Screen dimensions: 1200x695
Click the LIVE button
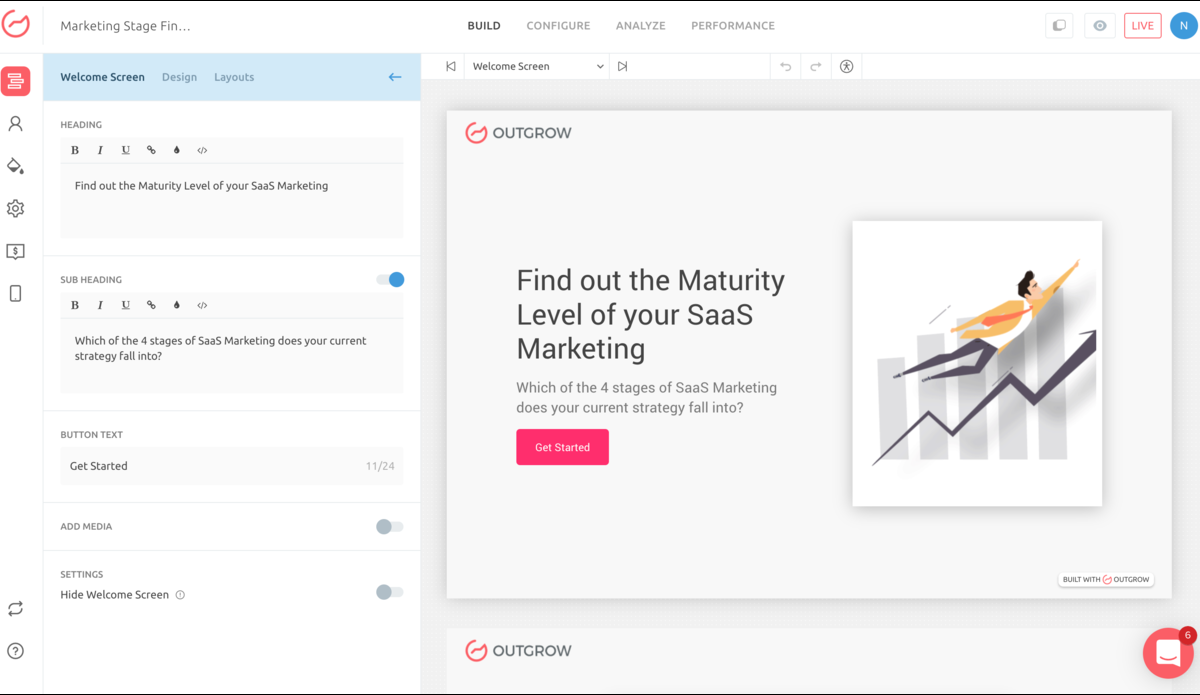pos(1142,26)
